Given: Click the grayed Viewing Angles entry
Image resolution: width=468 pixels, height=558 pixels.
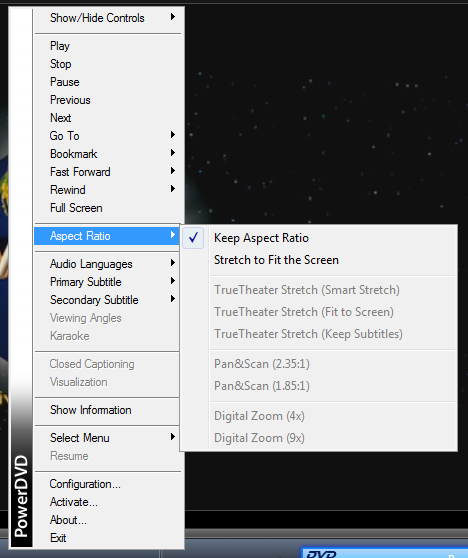Looking at the screenshot, I should (108, 318).
